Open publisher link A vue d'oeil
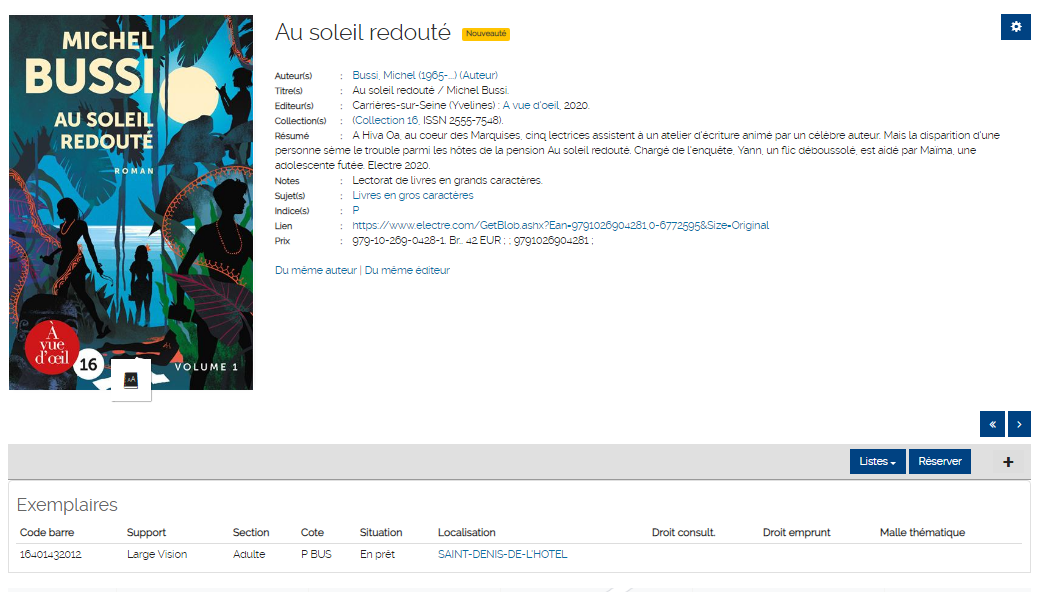 coord(530,105)
